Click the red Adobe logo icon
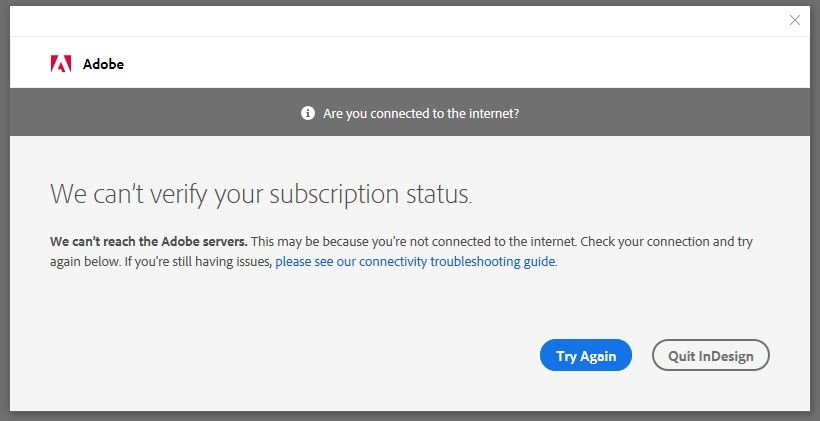The height and width of the screenshot is (421, 820). [x=61, y=64]
